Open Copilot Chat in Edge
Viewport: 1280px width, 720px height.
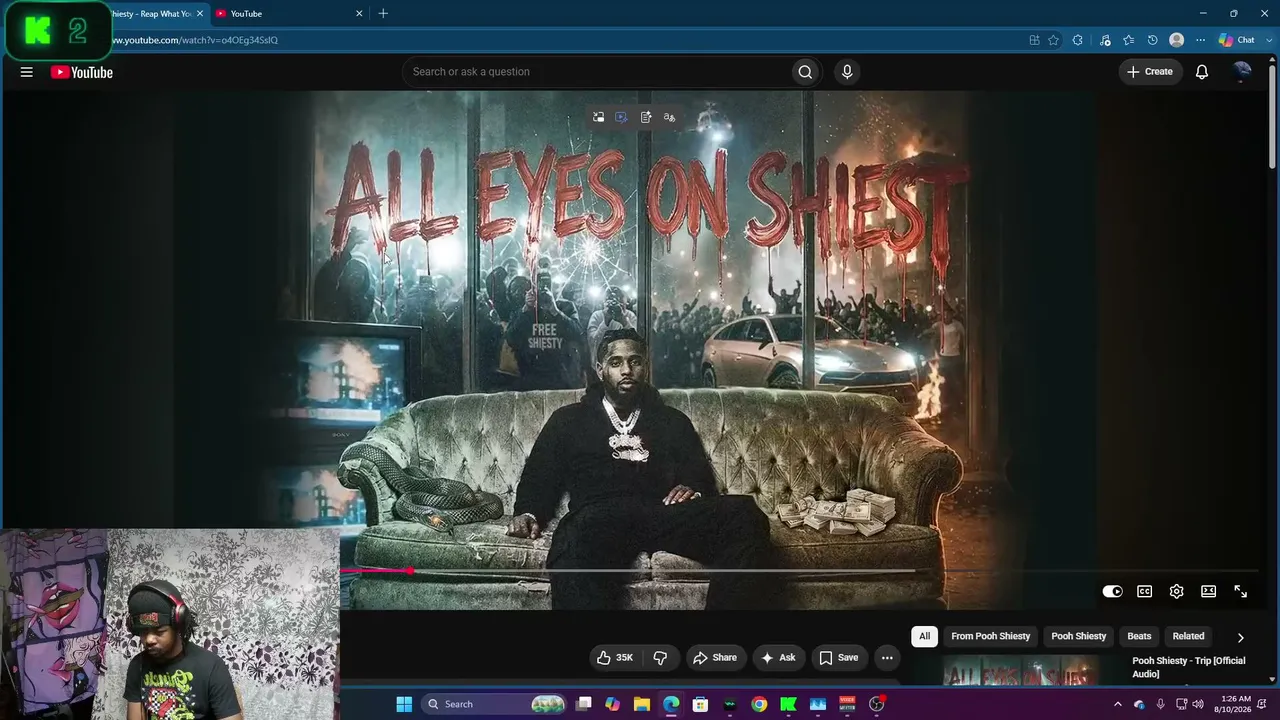point(1236,40)
